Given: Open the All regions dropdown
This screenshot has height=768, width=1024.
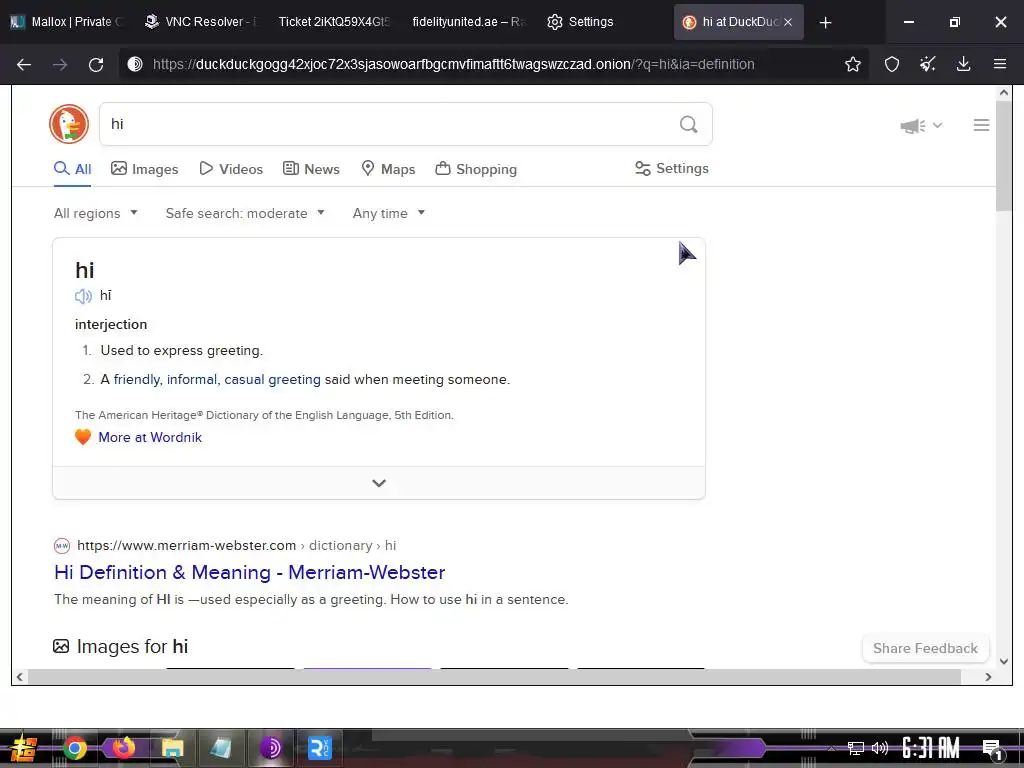Looking at the screenshot, I should pyautogui.click(x=96, y=213).
